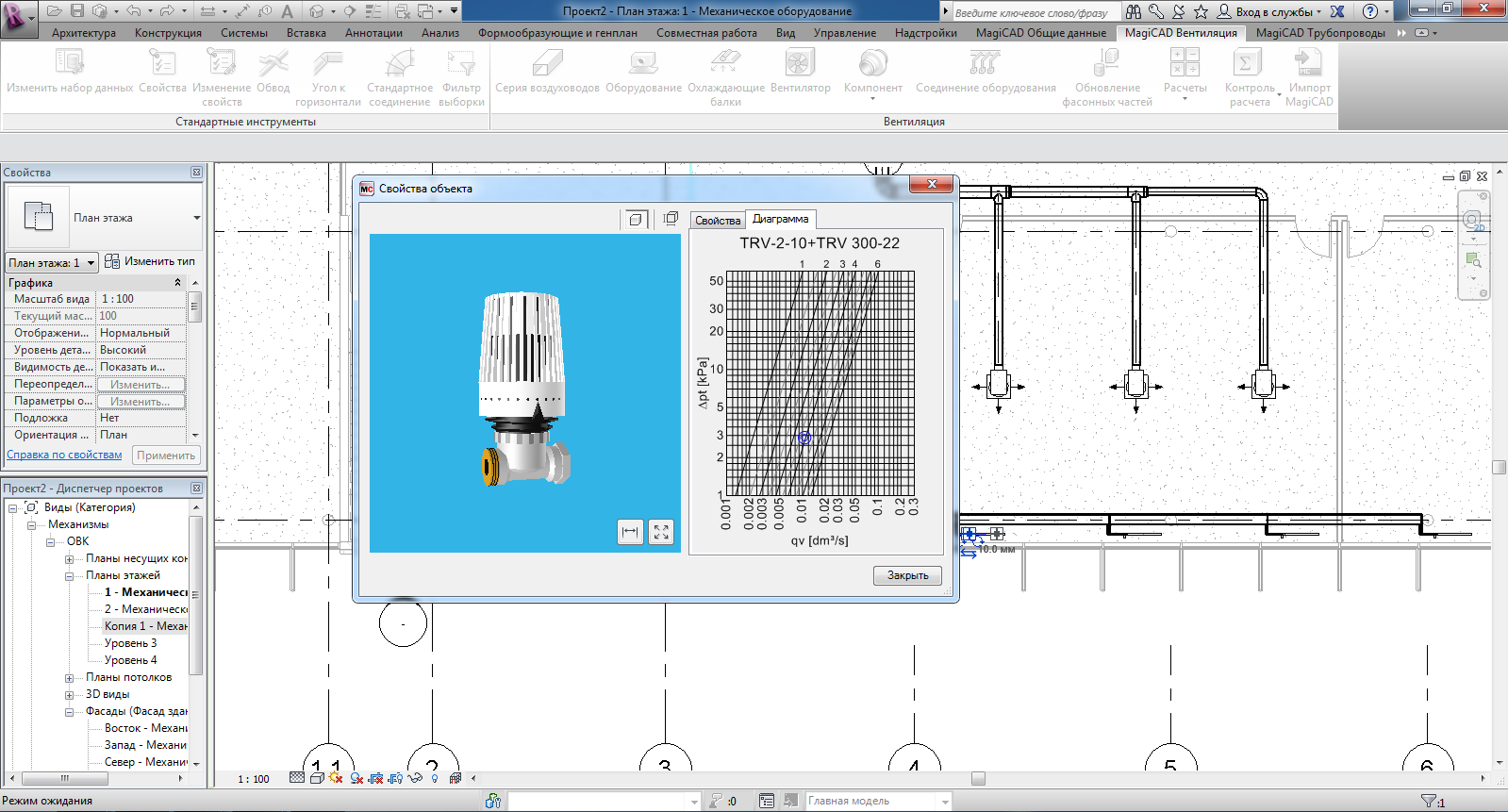Select Уровень 3 in project browser
1508x812 pixels.
tap(130, 643)
